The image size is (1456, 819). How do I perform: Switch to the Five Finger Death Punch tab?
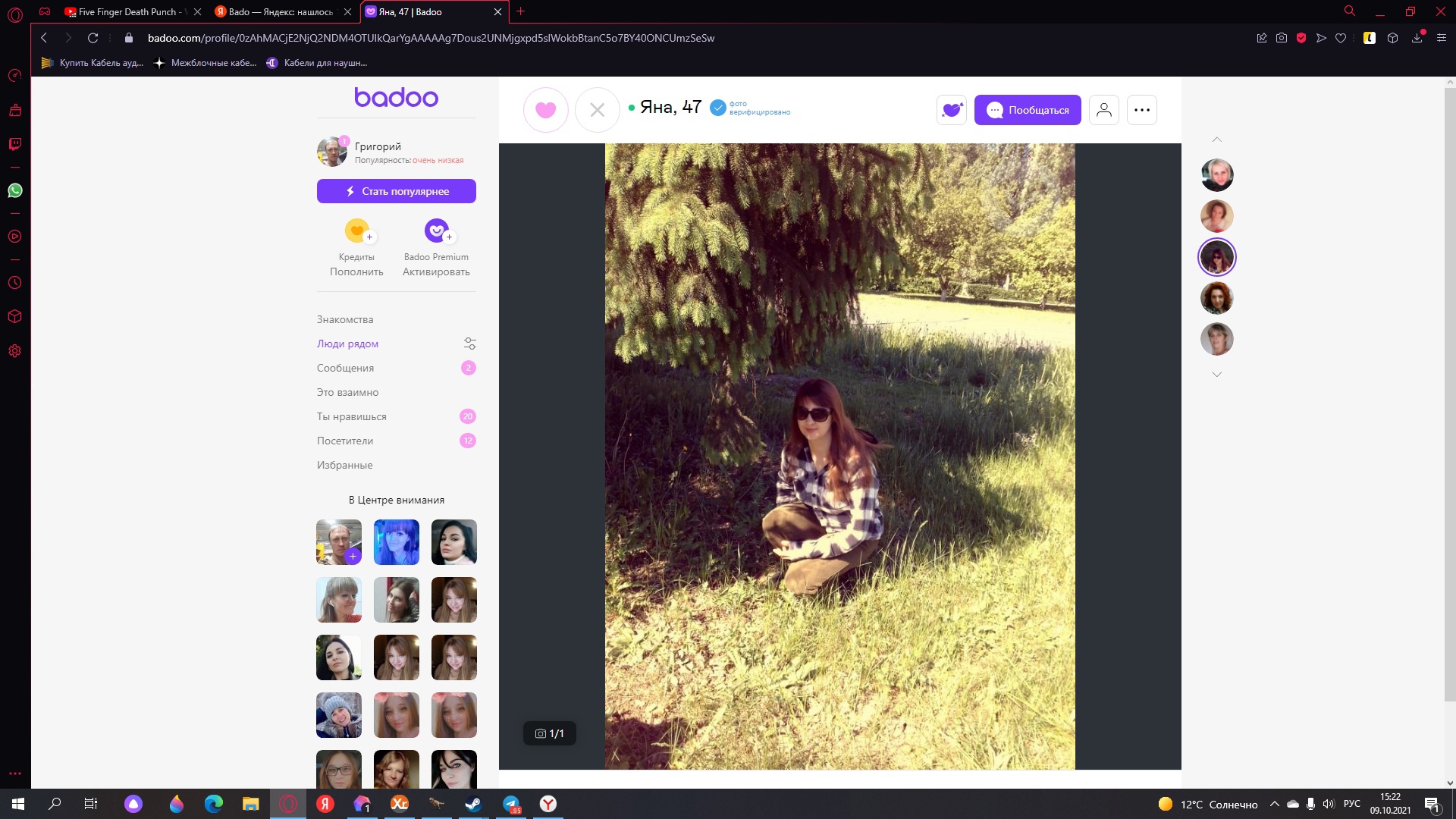click(127, 11)
